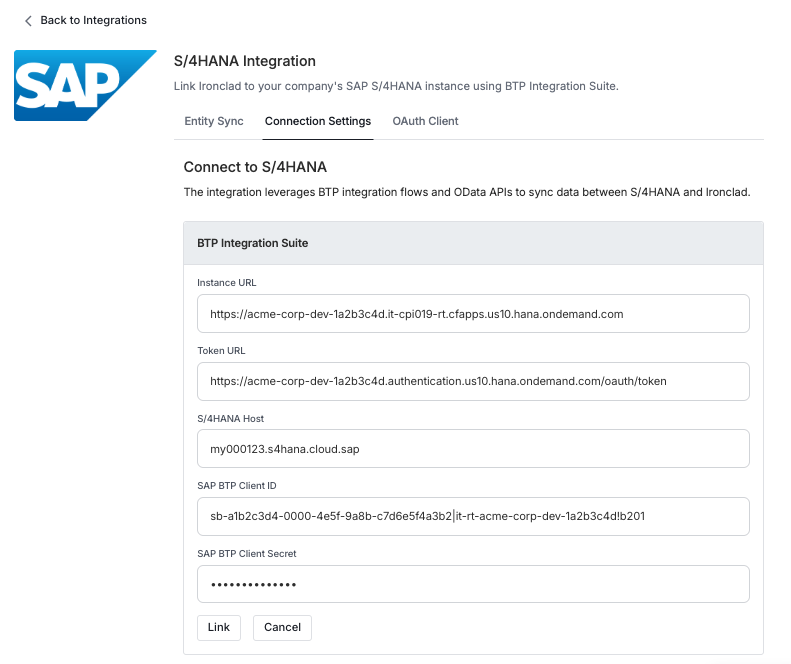Switch to the Entity Sync tab

[214, 121]
